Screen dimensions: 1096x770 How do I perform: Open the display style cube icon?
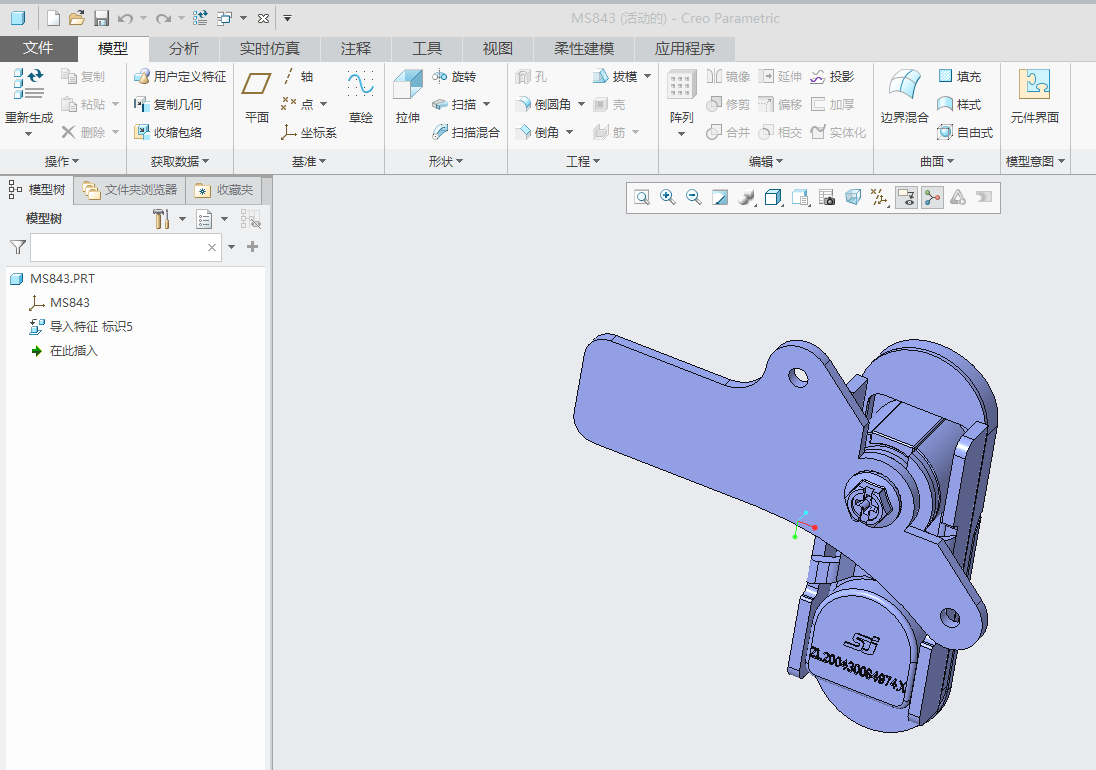point(773,198)
